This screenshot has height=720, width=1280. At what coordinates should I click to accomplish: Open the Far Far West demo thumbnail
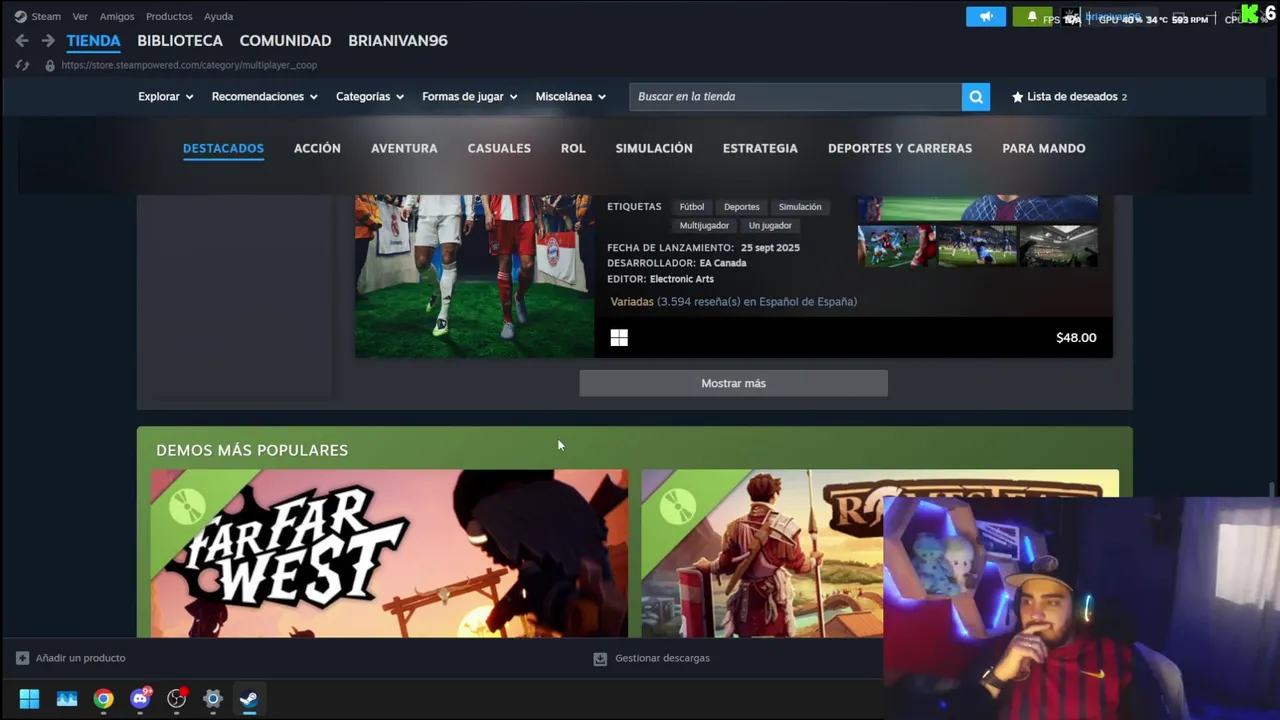(x=389, y=553)
